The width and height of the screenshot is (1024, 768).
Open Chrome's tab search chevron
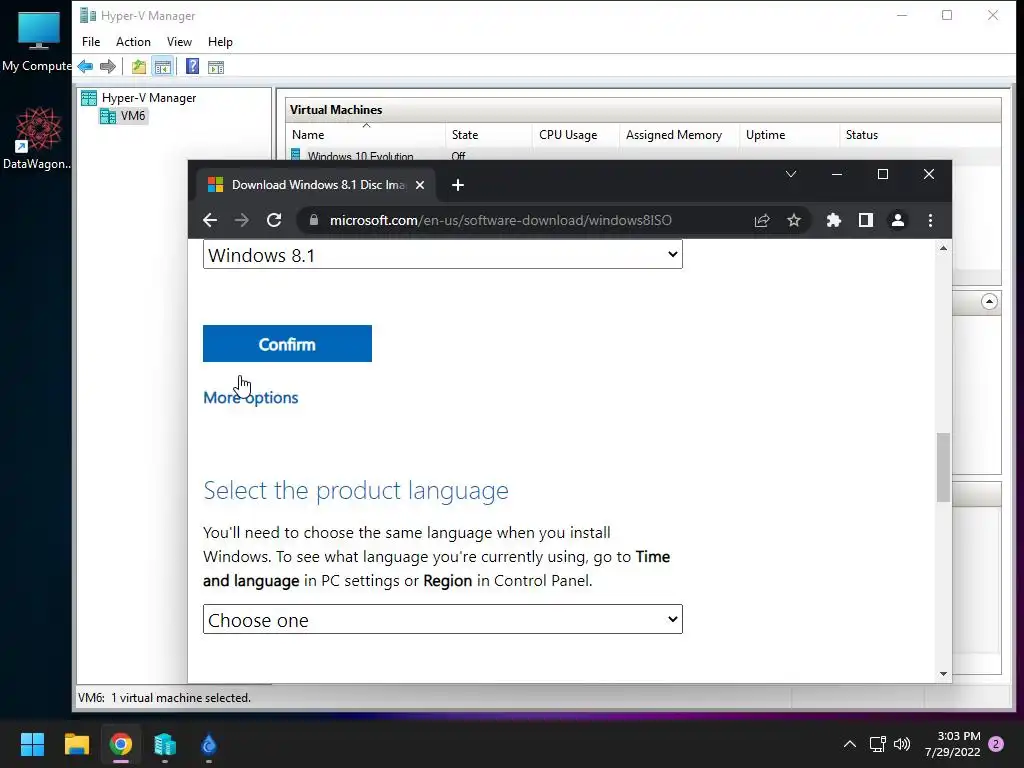791,174
